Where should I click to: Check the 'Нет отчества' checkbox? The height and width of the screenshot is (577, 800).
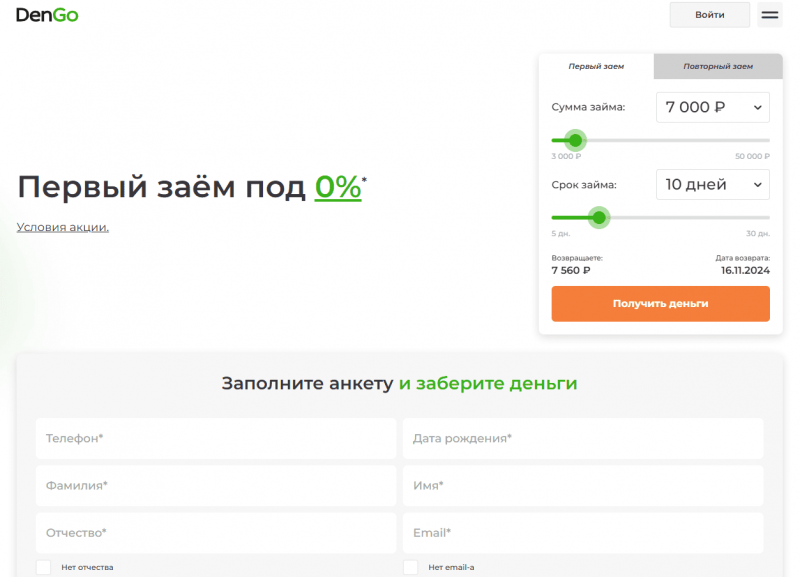coord(43,565)
